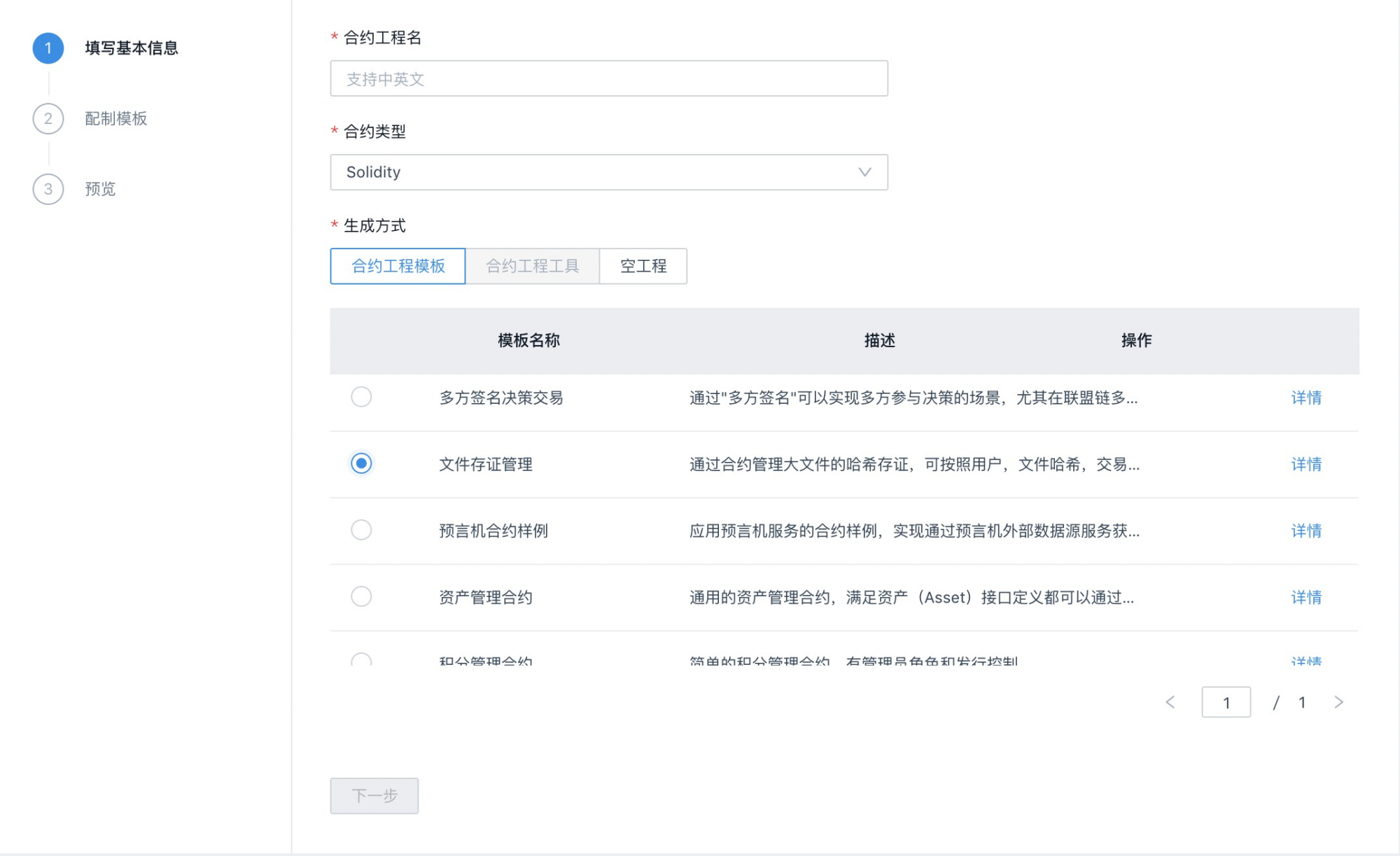Select the 多方签名决策交易 template radio button
Image resolution: width=1400 pixels, height=856 pixels.
pos(361,397)
